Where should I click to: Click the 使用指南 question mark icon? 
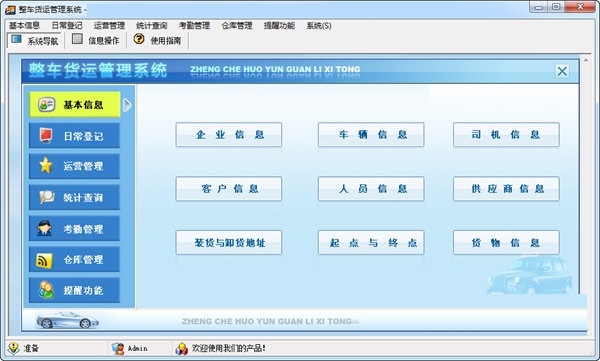(x=139, y=39)
